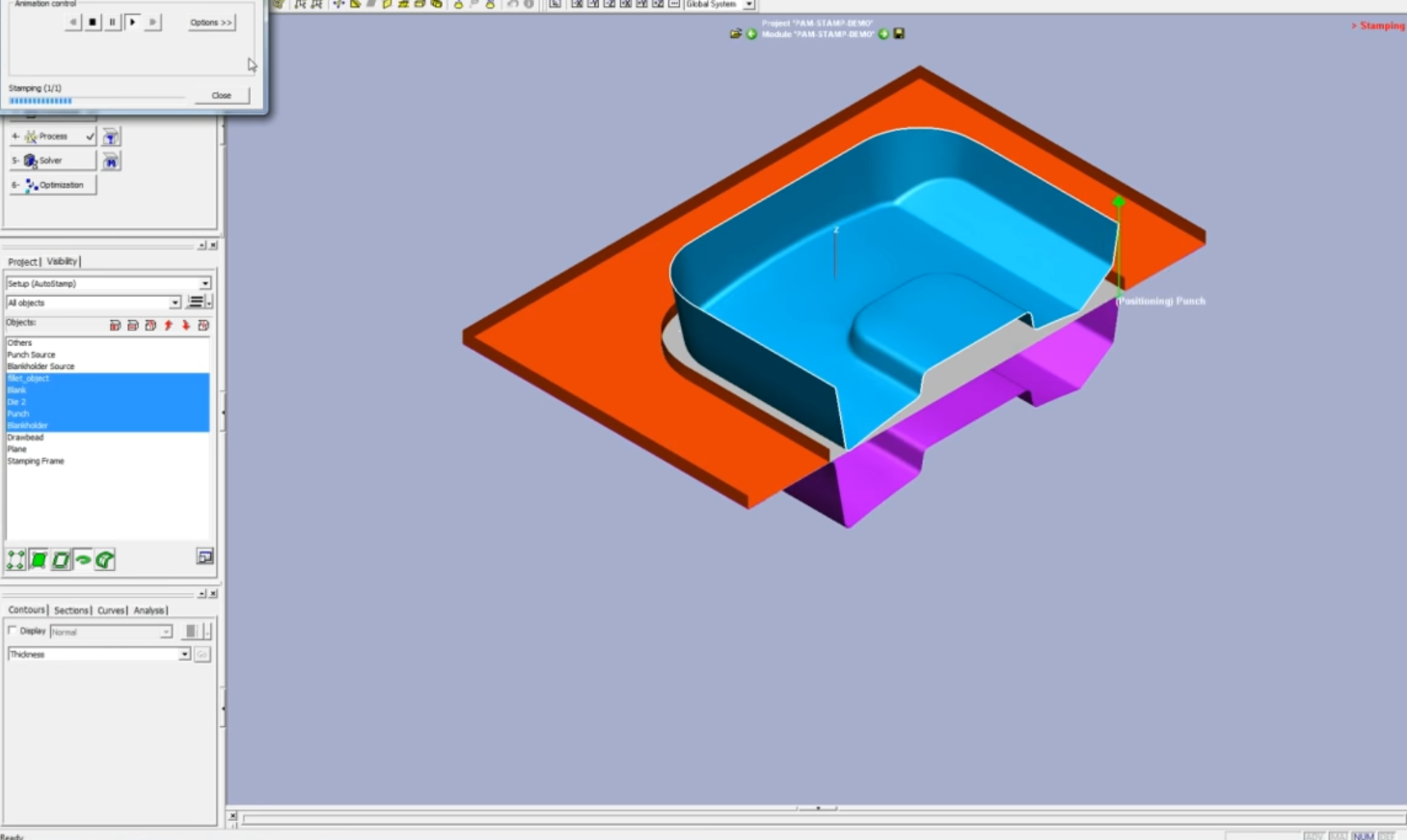
Task: Pause the stamping animation
Action: pyautogui.click(x=112, y=22)
